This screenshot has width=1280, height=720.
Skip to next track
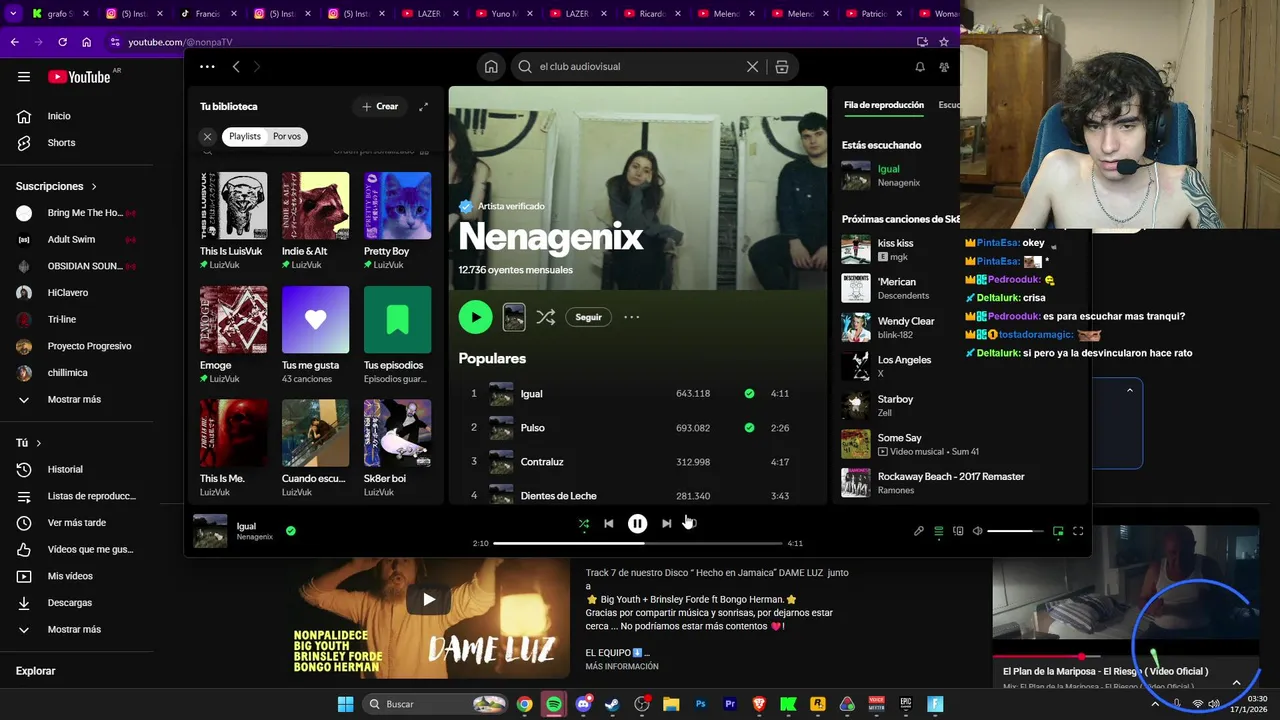(x=666, y=523)
